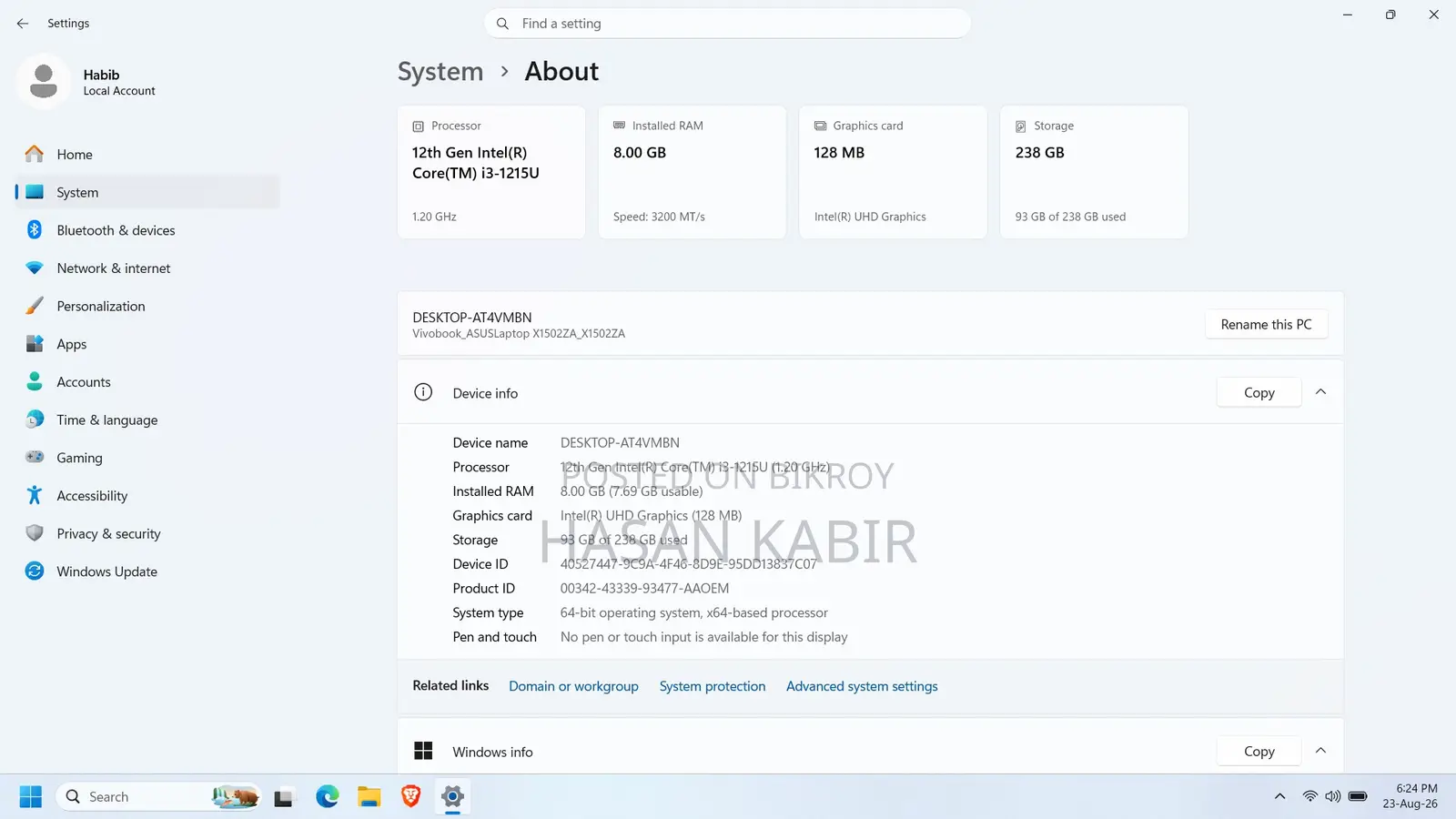Screen dimensions: 1456x819
Task: Click the Time & language globe icon
Action: [x=35, y=420]
